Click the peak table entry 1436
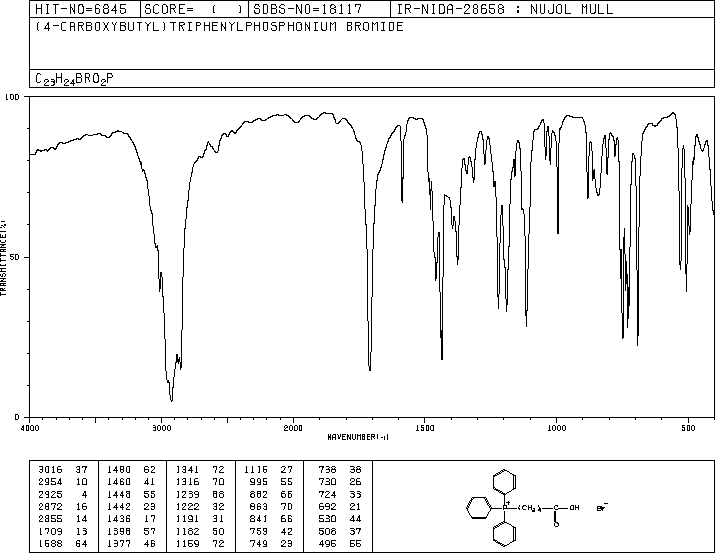Viewport: 715px width, 553px height. click(119, 519)
